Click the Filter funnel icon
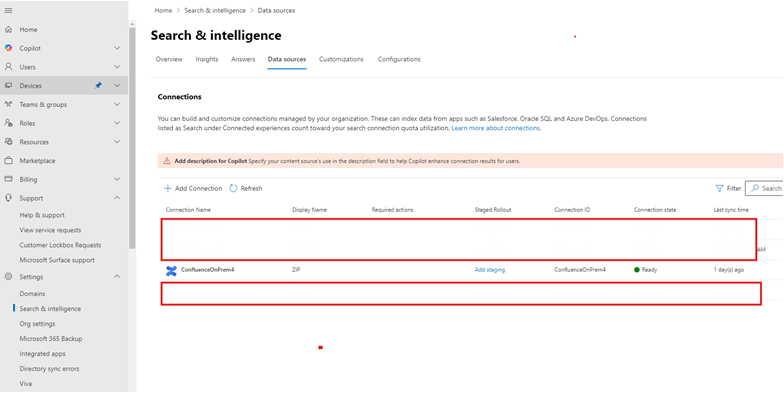 point(719,188)
